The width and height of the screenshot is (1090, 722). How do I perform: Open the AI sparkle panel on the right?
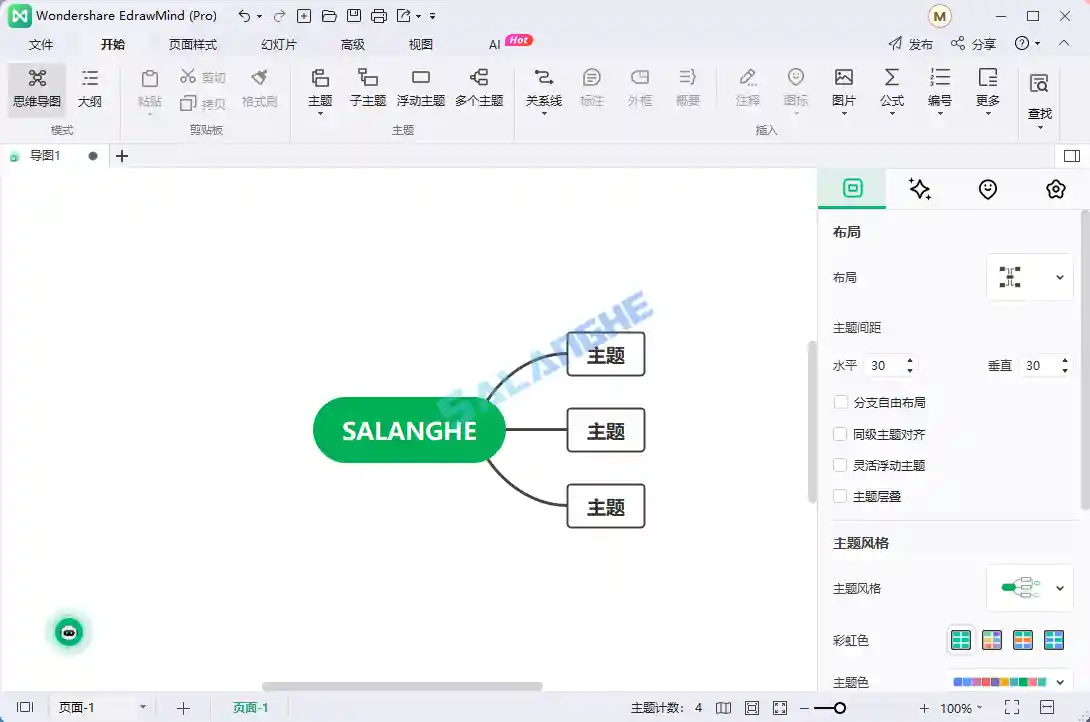[x=920, y=189]
